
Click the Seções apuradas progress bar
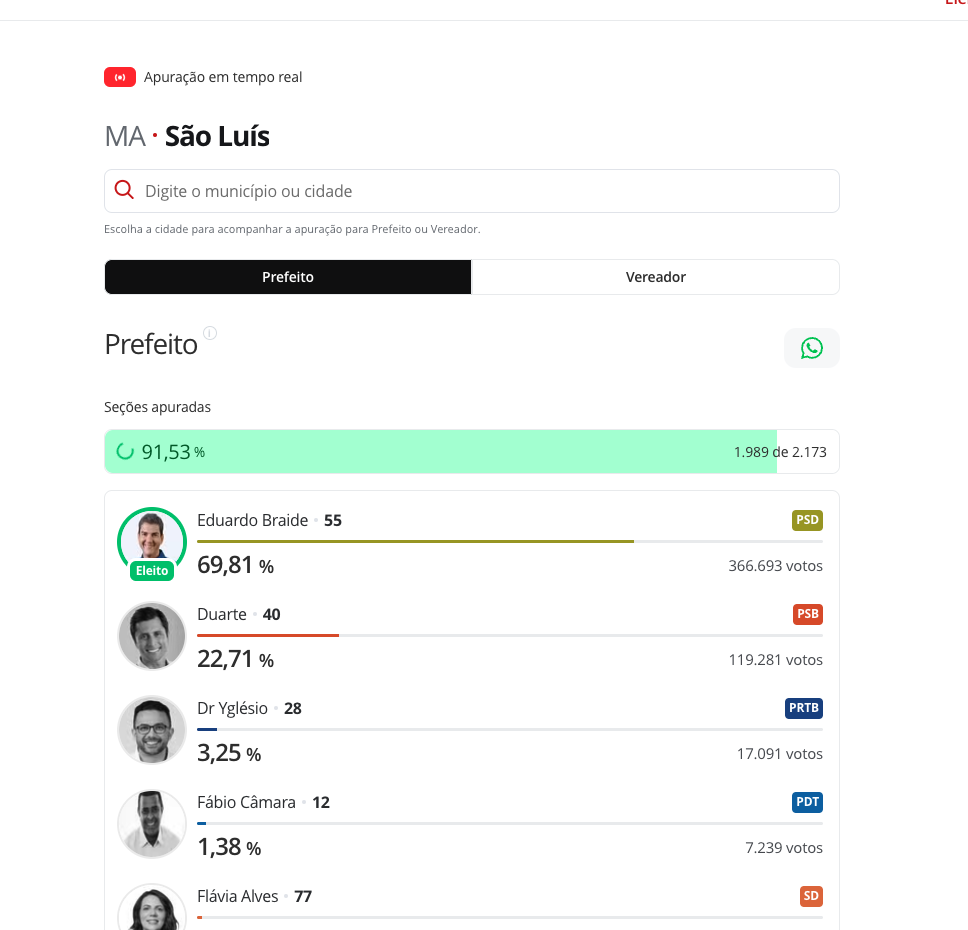click(472, 451)
